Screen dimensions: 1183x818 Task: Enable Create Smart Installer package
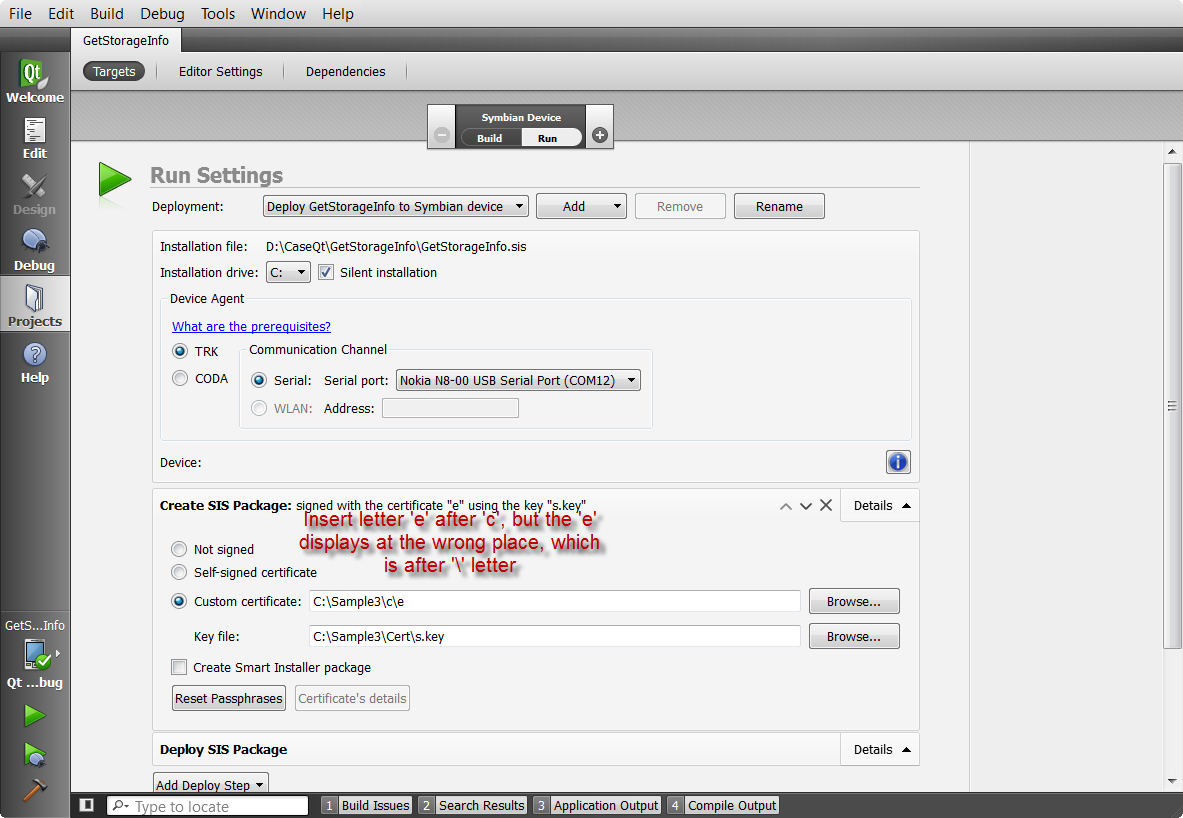(x=180, y=667)
